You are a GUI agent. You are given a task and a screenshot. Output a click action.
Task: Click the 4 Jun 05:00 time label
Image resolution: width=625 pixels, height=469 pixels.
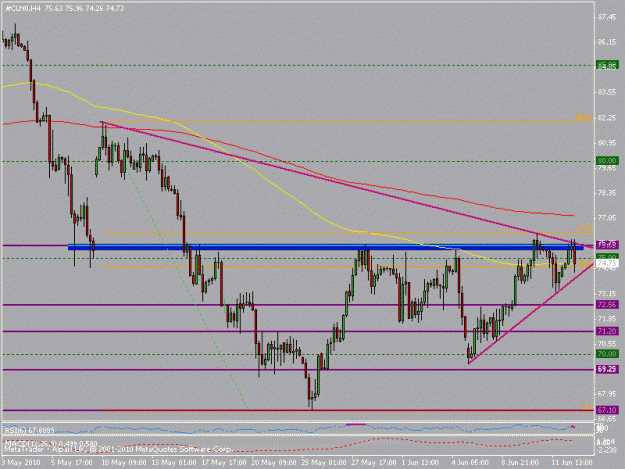pos(470,463)
